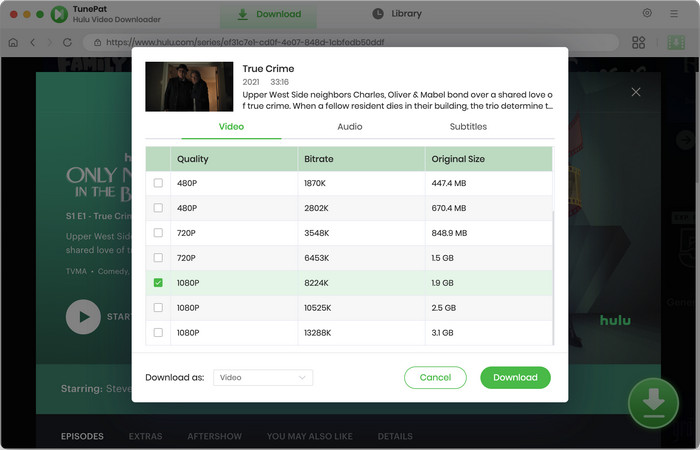The image size is (700, 450).
Task: Check the 720P 6453K quality row
Action: (x=158, y=258)
